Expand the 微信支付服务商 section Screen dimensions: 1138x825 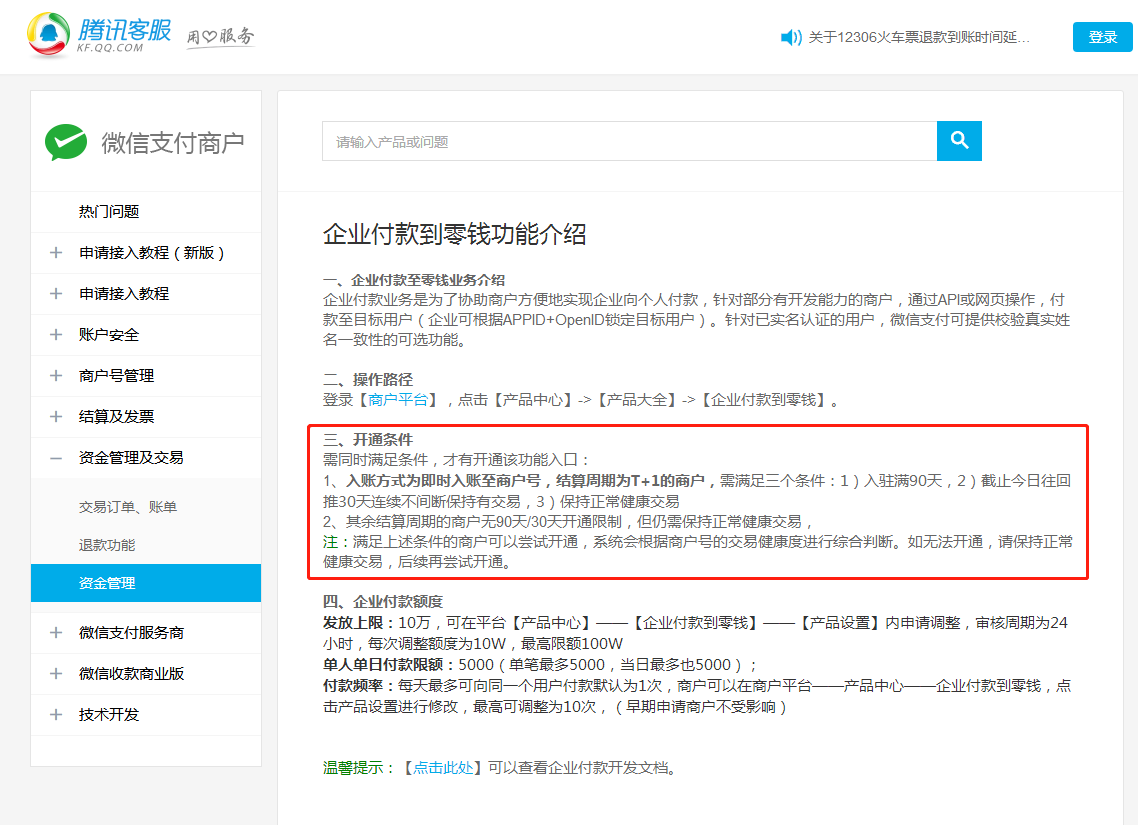[56, 633]
